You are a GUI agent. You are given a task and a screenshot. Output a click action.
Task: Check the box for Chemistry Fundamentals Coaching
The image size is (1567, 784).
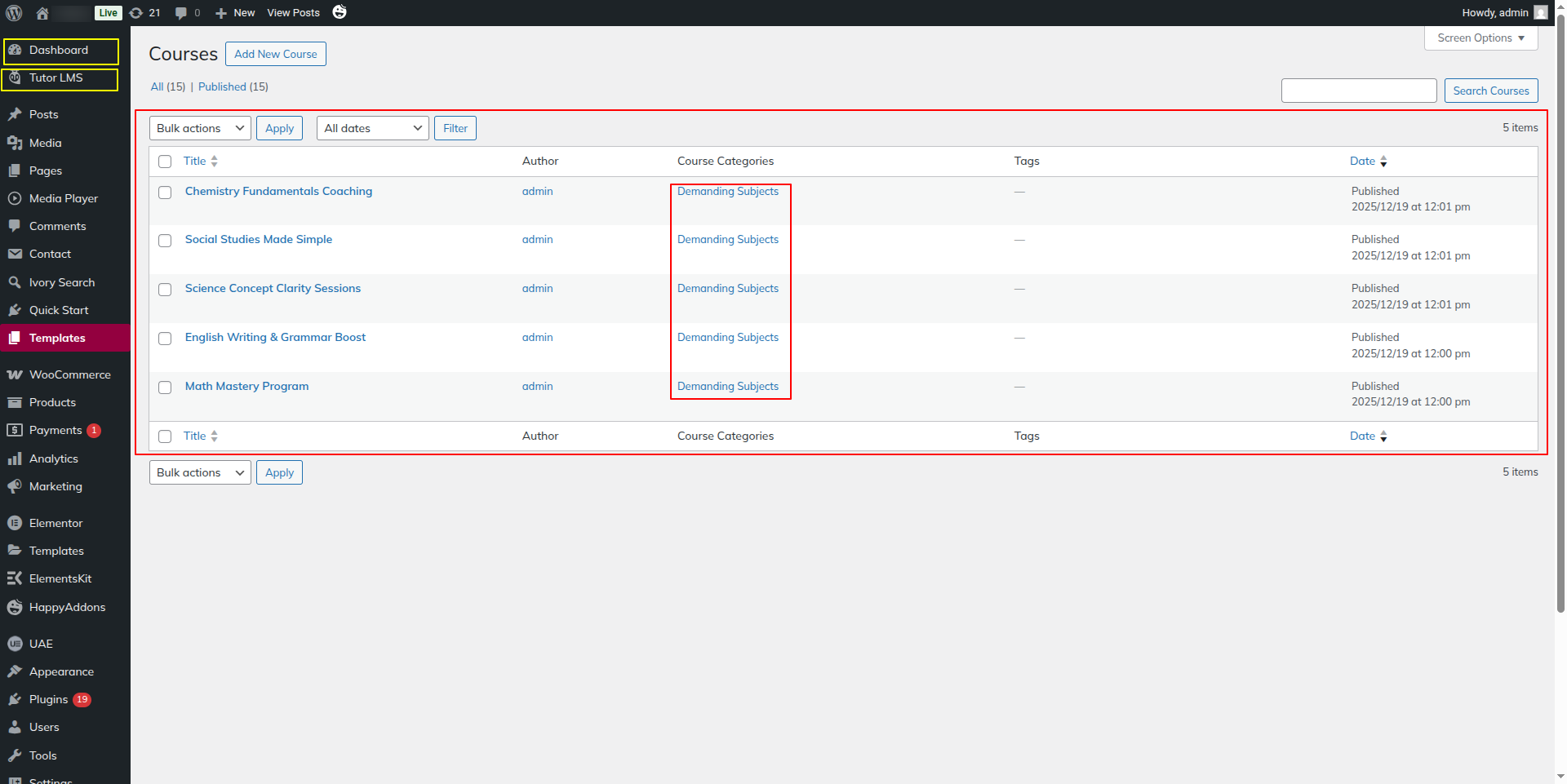tap(165, 193)
